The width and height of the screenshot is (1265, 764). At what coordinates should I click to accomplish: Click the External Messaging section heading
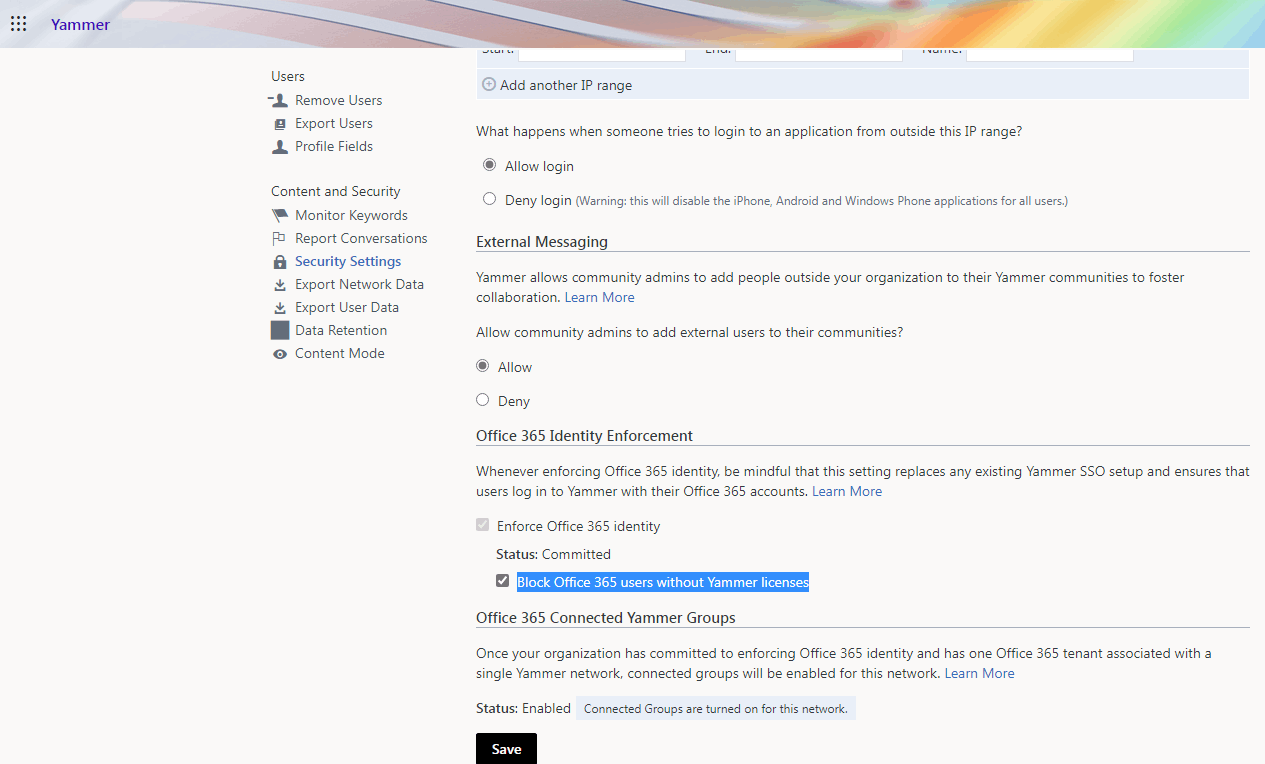pyautogui.click(x=542, y=242)
